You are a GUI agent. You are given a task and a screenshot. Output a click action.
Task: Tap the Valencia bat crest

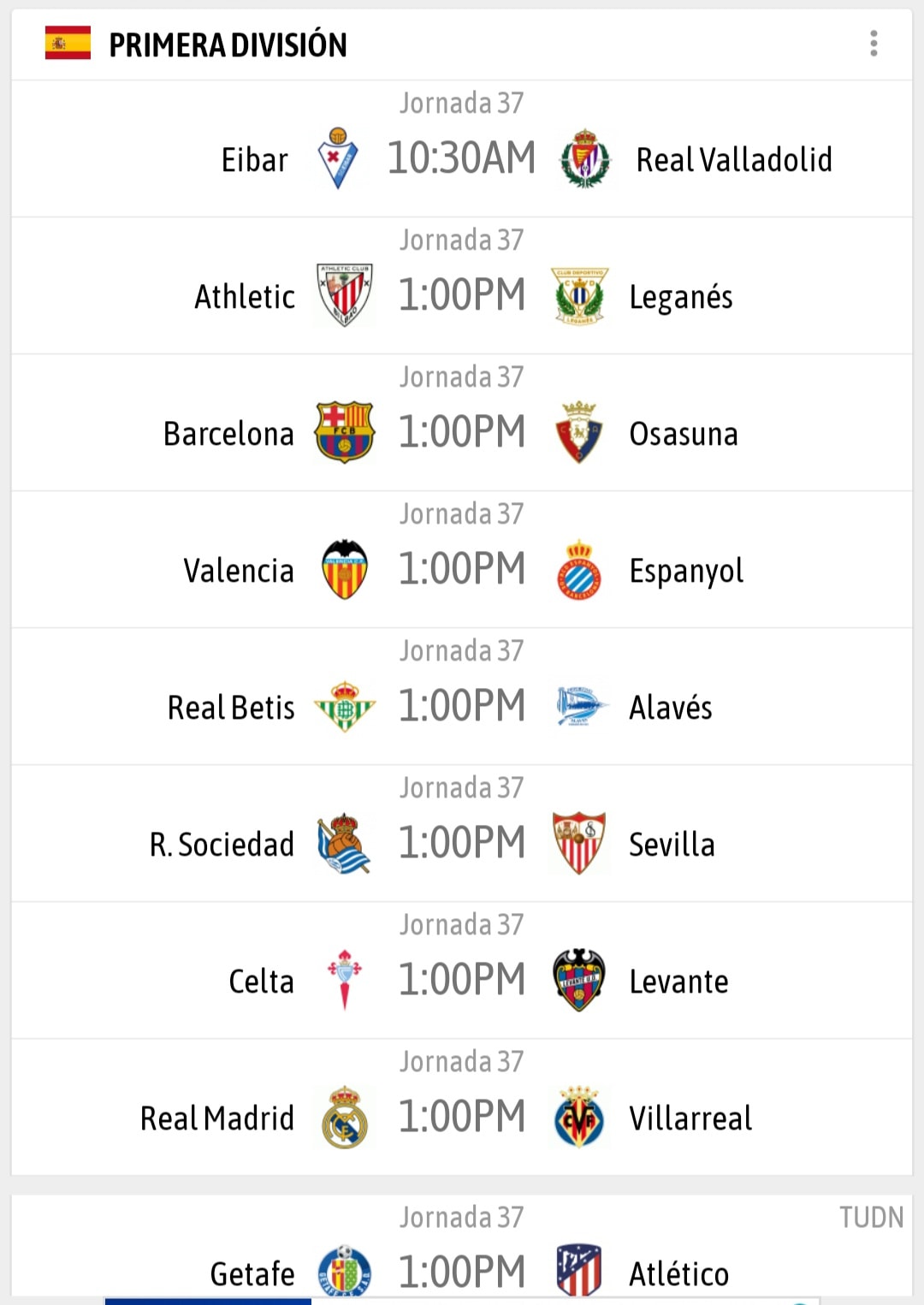click(345, 569)
